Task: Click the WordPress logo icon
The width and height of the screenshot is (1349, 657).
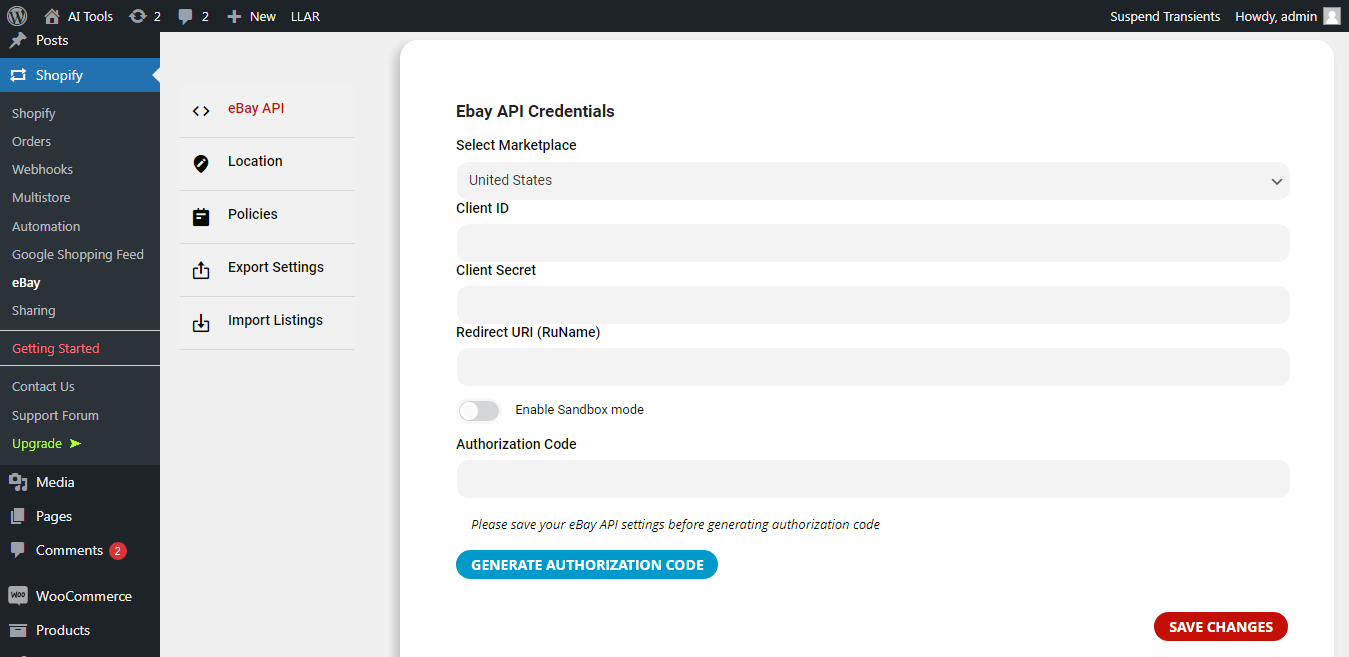Action: click(x=16, y=16)
